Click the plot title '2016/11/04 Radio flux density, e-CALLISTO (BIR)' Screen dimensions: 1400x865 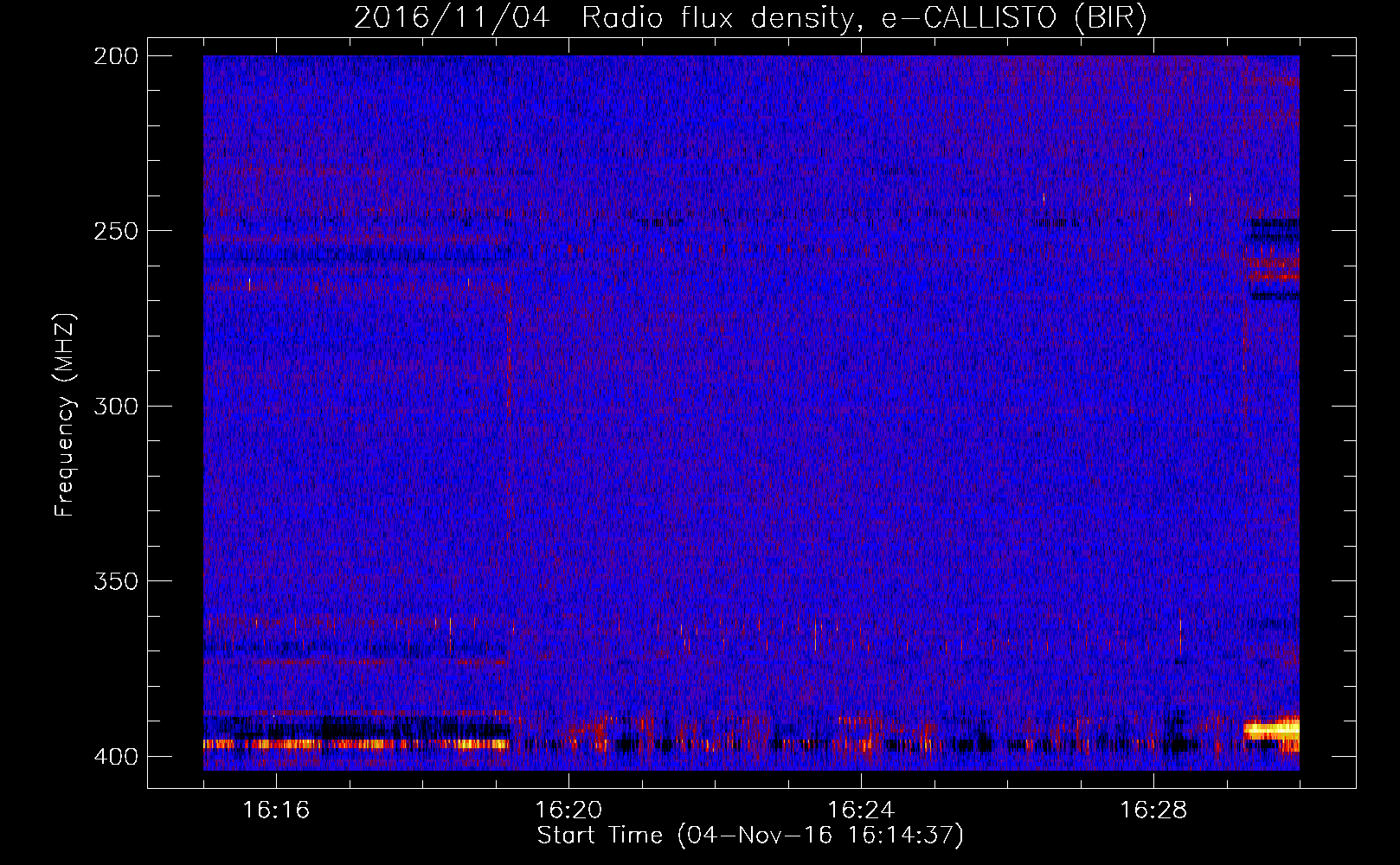750,18
